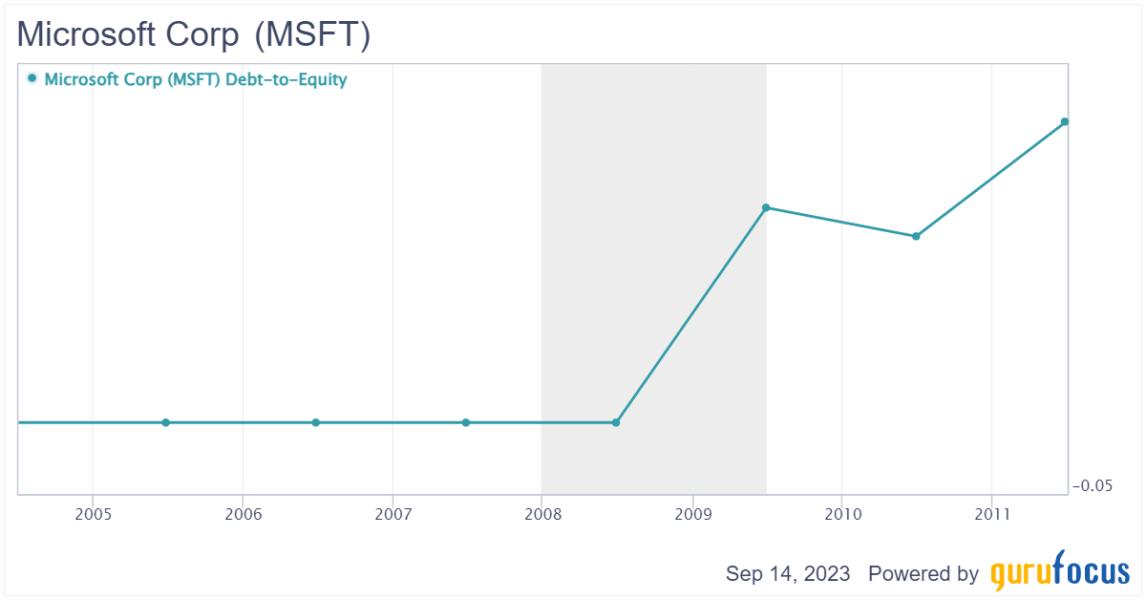The height and width of the screenshot is (600, 1146).
Task: Click the Sep 14, 2023 date text
Action: coord(788,574)
